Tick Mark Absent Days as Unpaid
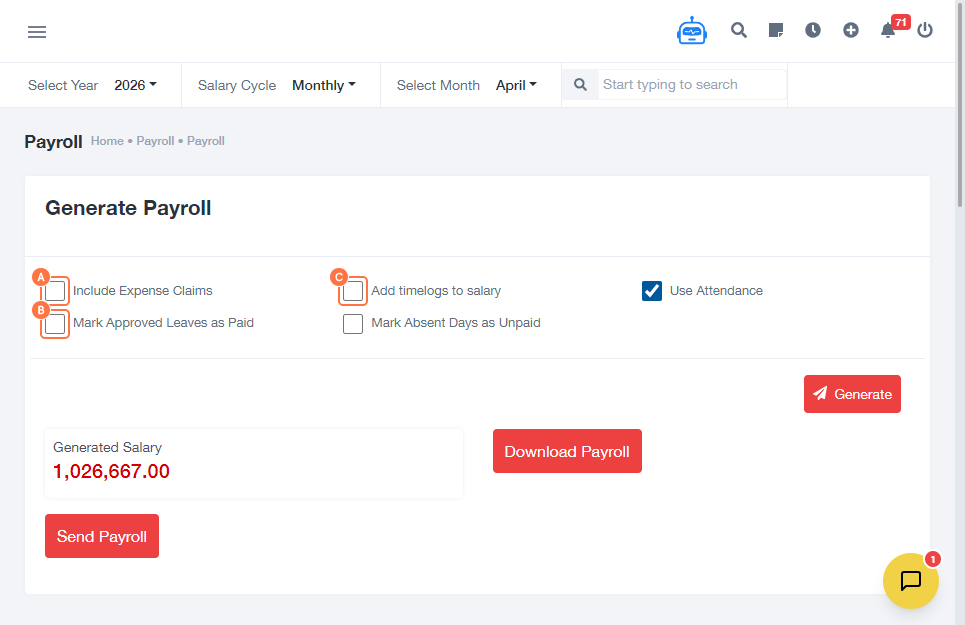 pos(353,324)
